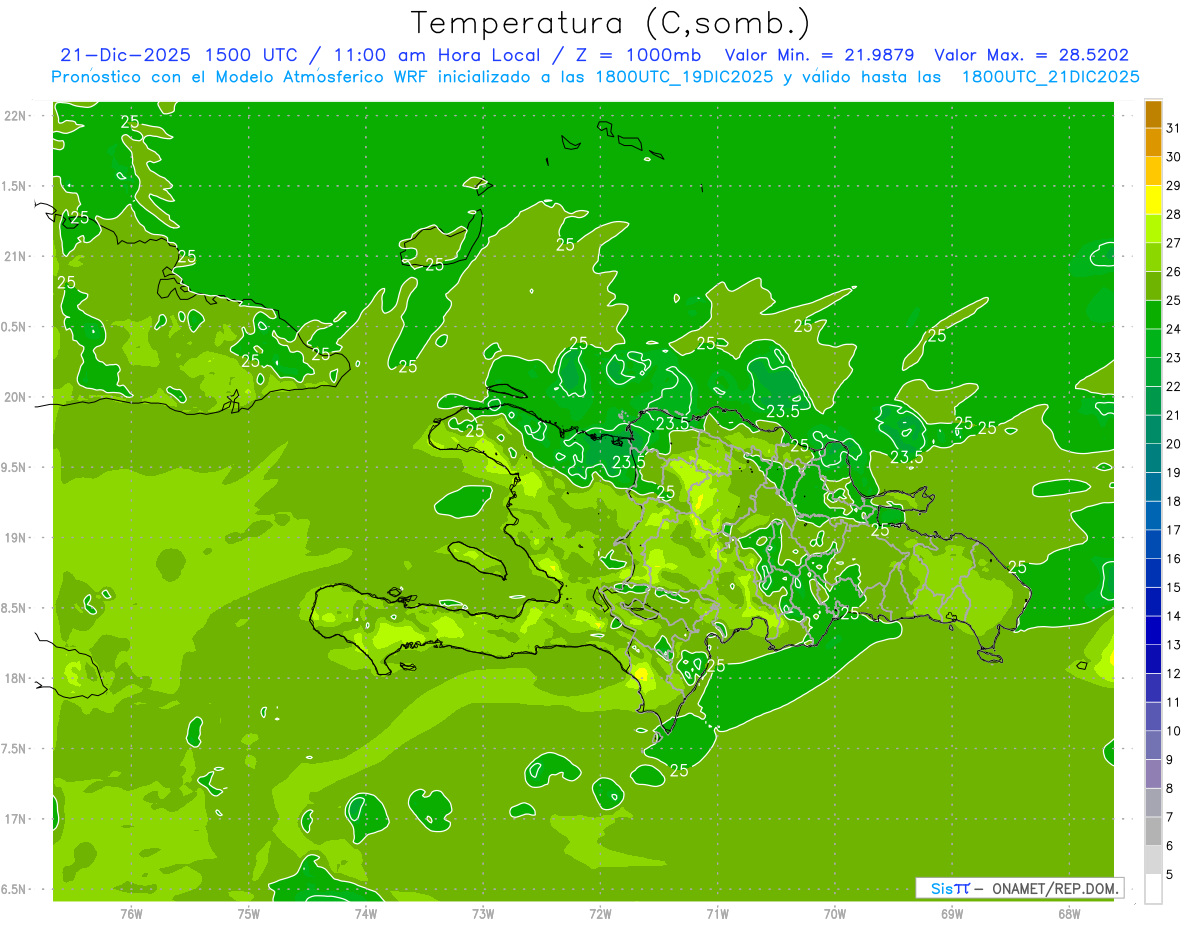Click color bar segment between 6 and 7
1200x927 pixels.
[x=1153, y=832]
